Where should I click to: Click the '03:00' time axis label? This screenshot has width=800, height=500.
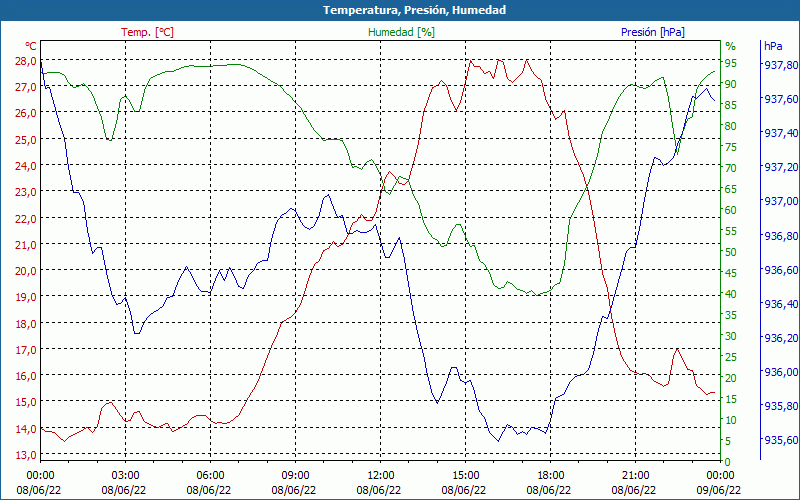126,476
